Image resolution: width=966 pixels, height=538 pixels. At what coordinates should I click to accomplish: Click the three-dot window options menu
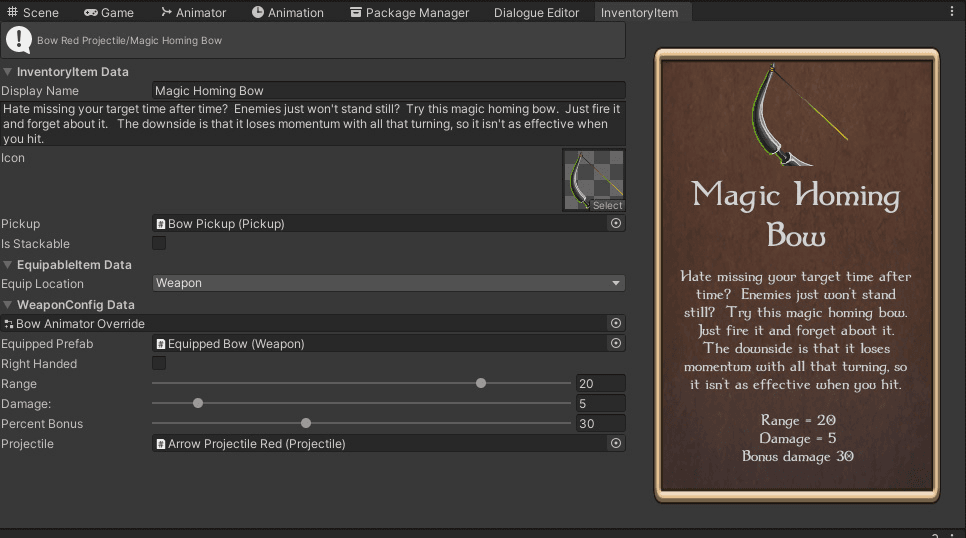click(951, 12)
